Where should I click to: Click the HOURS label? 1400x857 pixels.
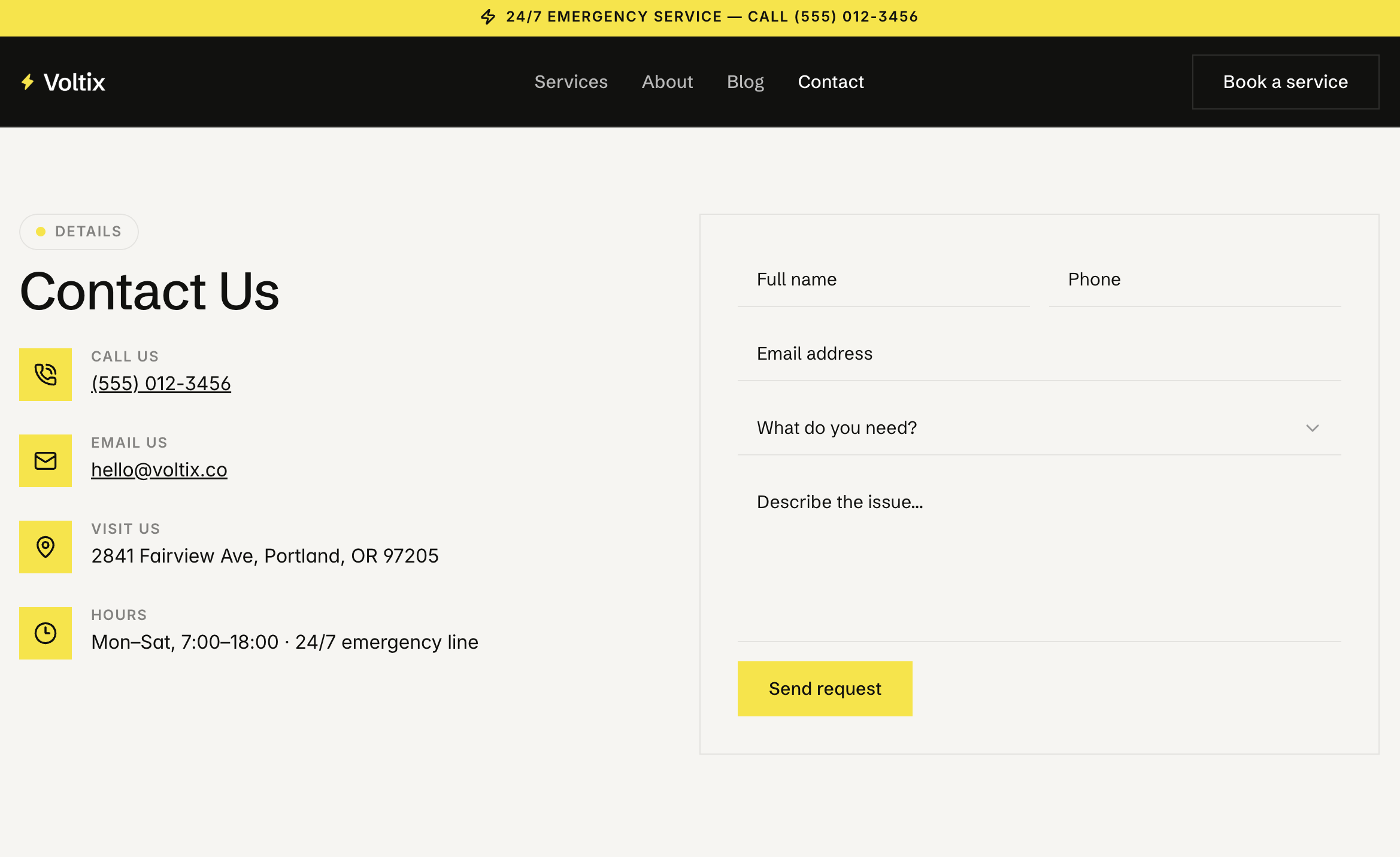click(119, 615)
